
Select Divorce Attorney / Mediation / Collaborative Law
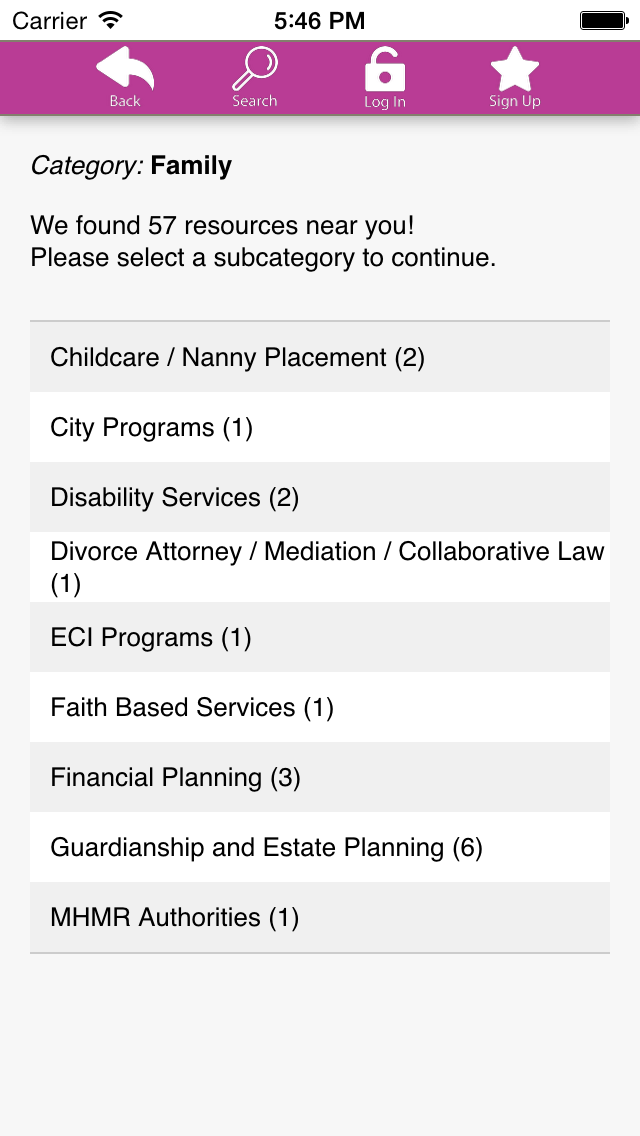point(320,567)
